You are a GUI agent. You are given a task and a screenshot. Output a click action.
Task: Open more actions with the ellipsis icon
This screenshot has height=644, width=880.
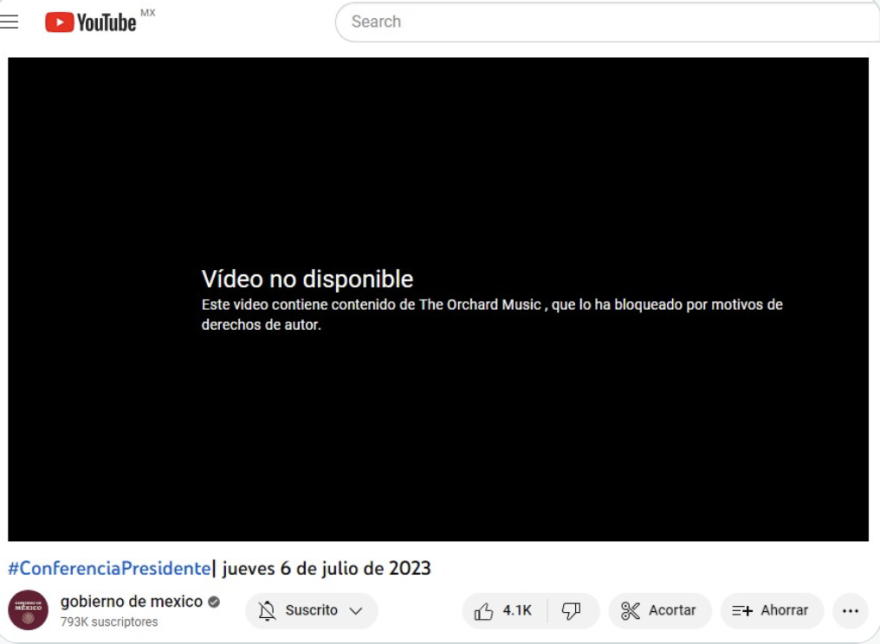click(x=850, y=610)
